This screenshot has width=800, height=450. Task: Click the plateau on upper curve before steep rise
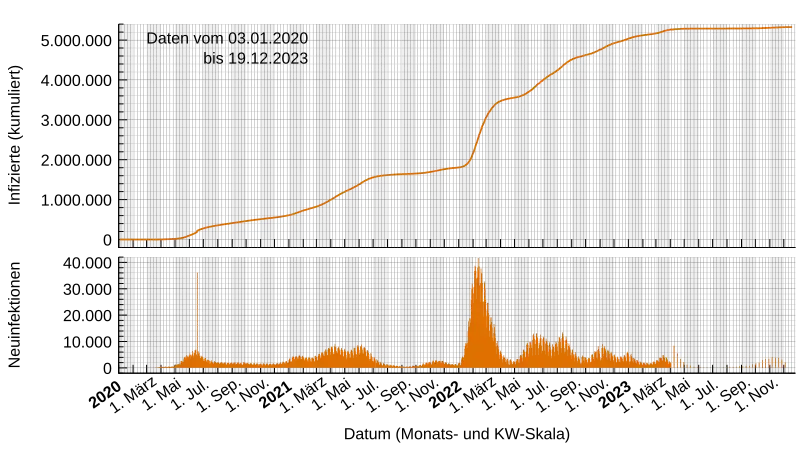pyautogui.click(x=410, y=174)
